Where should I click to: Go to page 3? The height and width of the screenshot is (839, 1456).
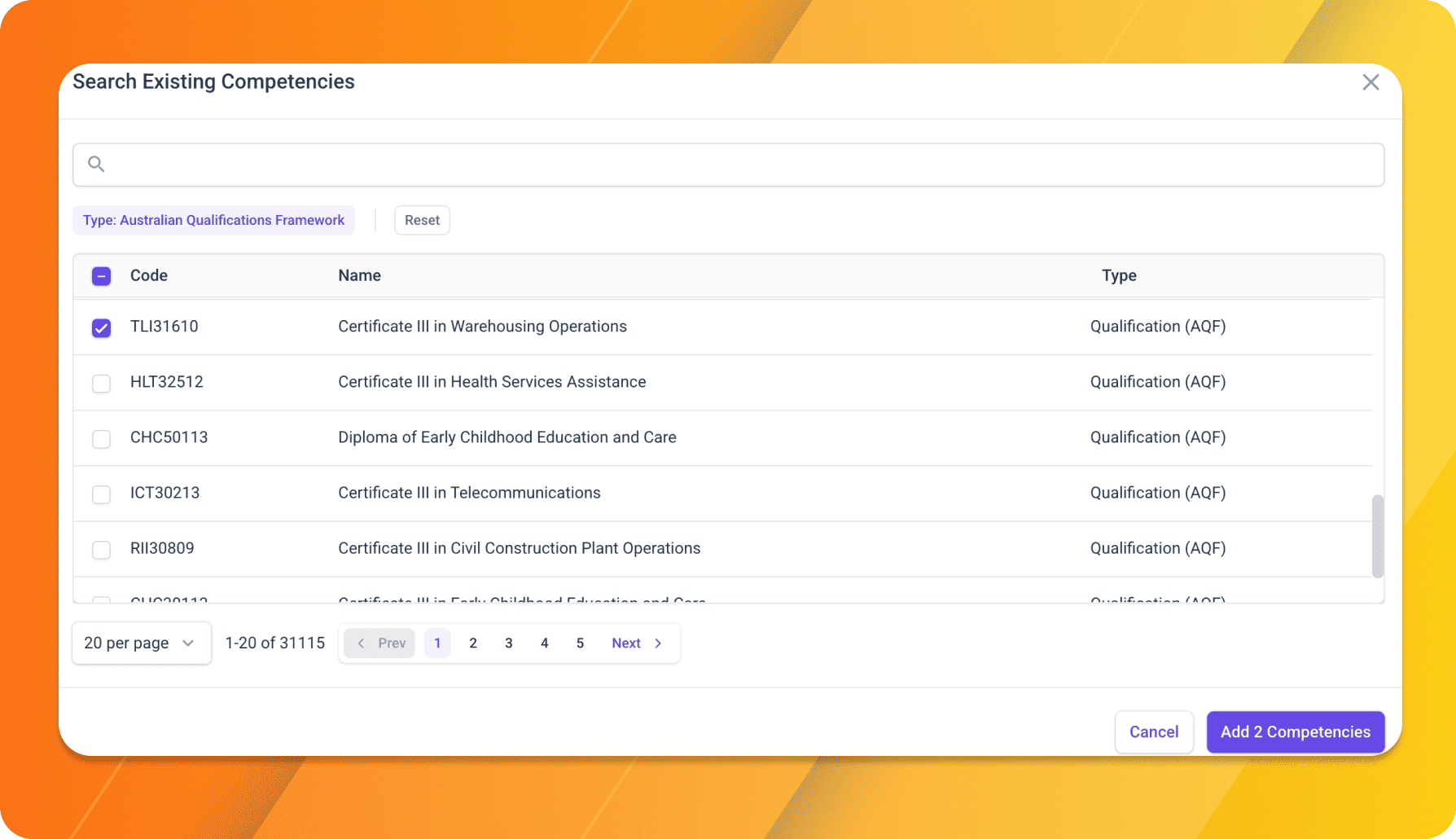click(509, 643)
